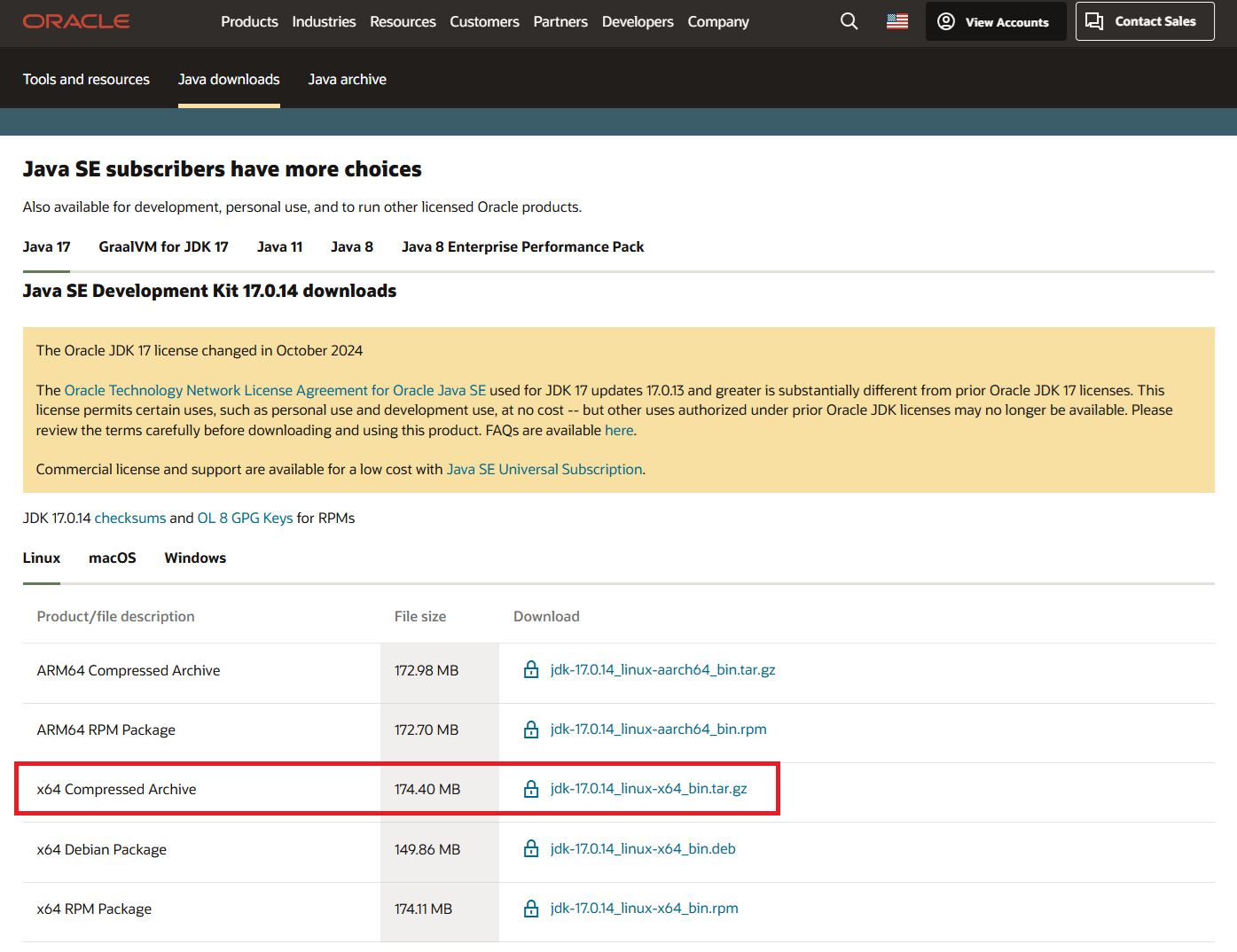Download jdk-17.0.14_linux-aarch64_bin.tar.gz

click(x=662, y=669)
